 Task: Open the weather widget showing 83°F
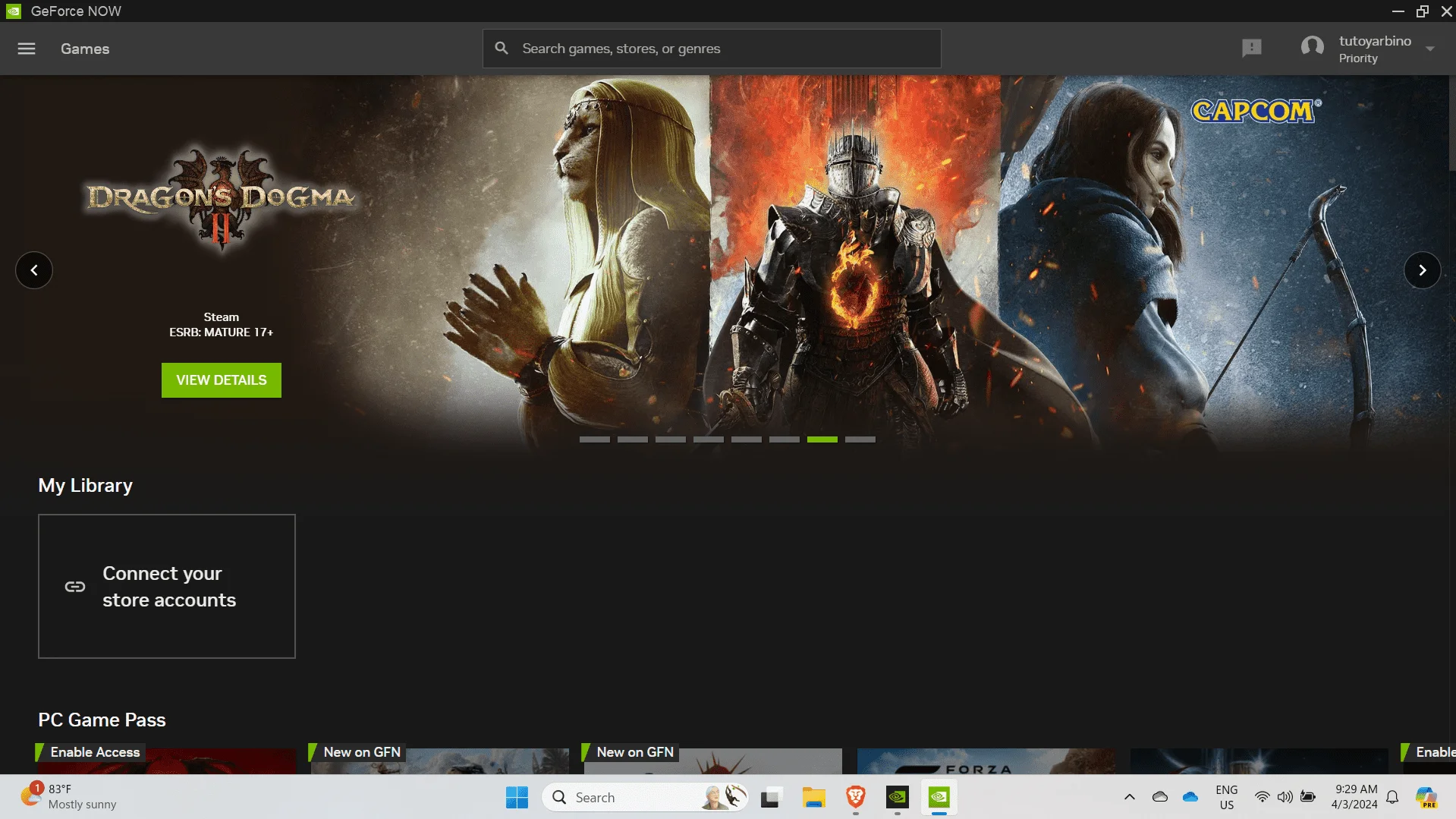[68, 797]
